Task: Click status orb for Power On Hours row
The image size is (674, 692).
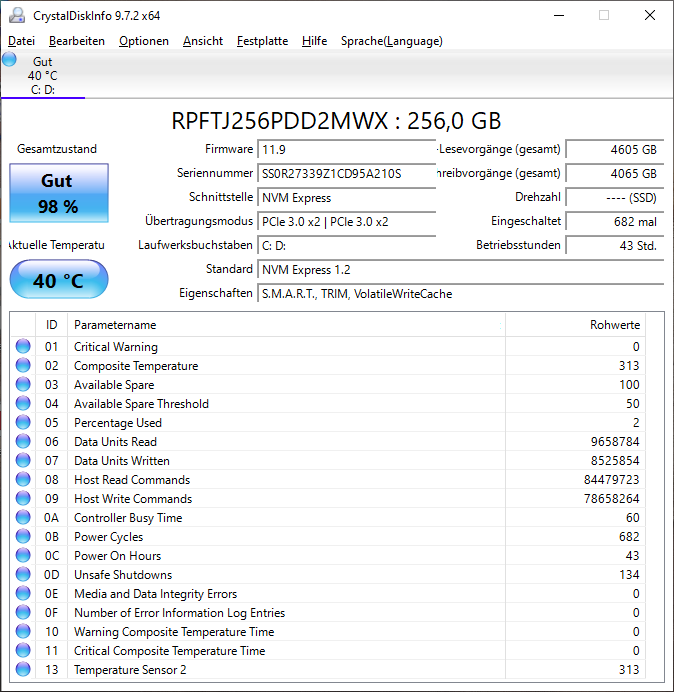Action: [x=23, y=555]
